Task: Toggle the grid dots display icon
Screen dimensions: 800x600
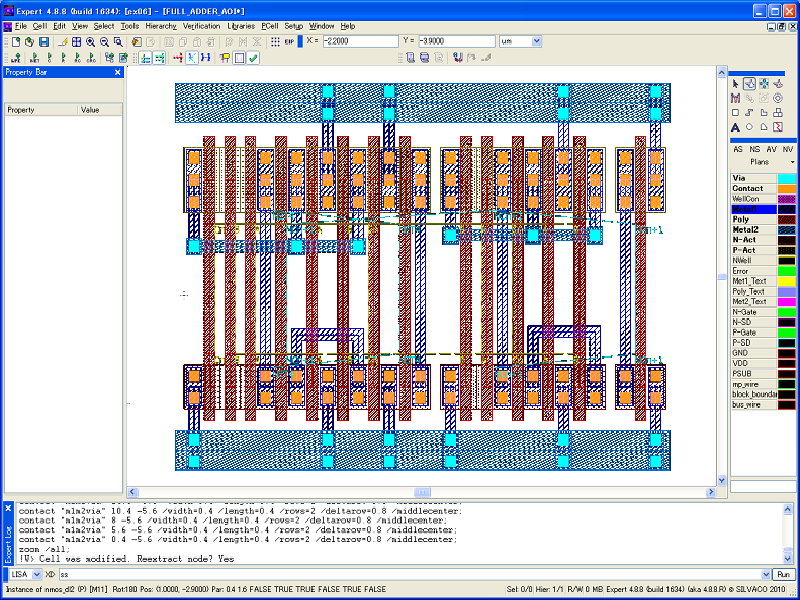Action: (x=274, y=42)
